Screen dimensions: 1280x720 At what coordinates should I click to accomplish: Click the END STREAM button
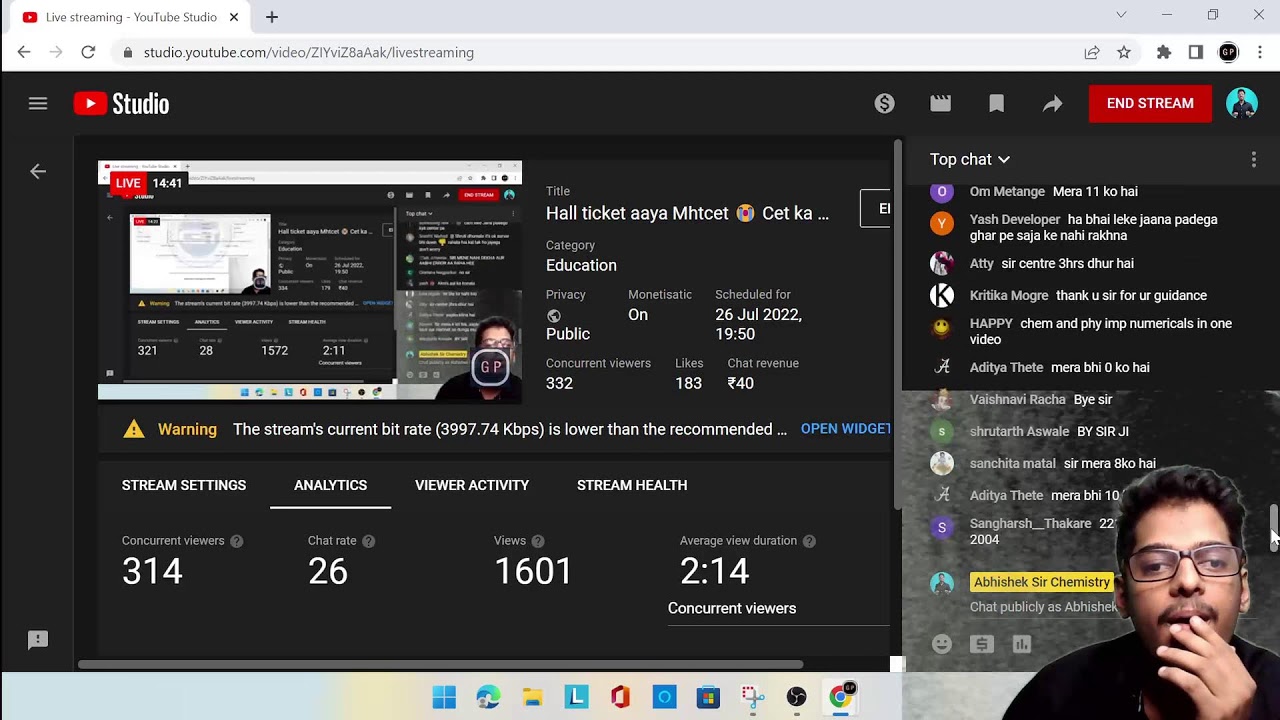(1150, 103)
